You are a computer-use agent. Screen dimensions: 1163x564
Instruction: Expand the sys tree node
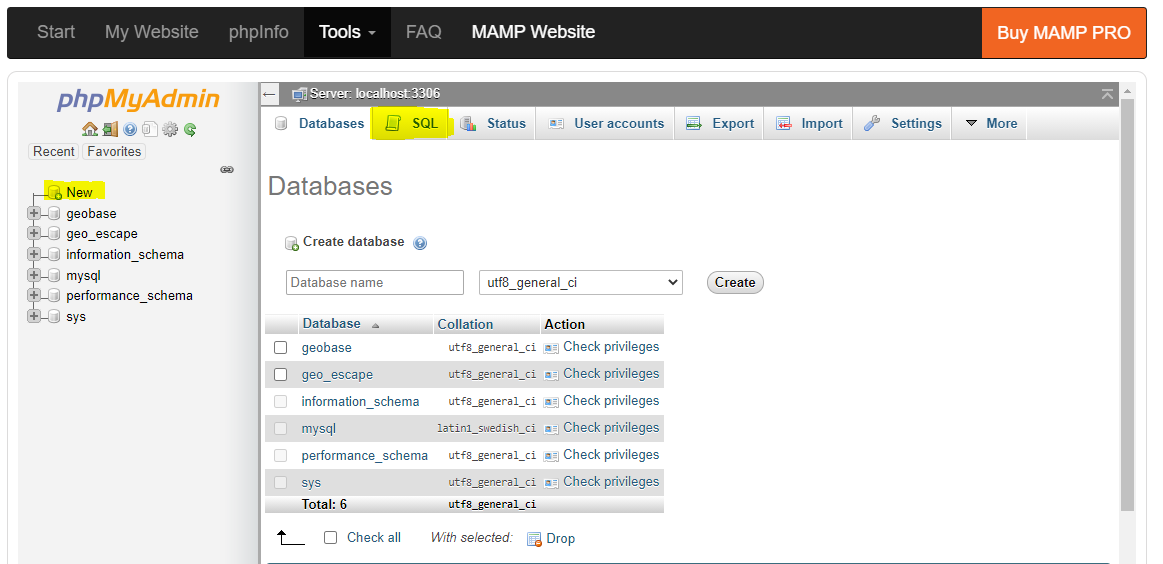[33, 316]
